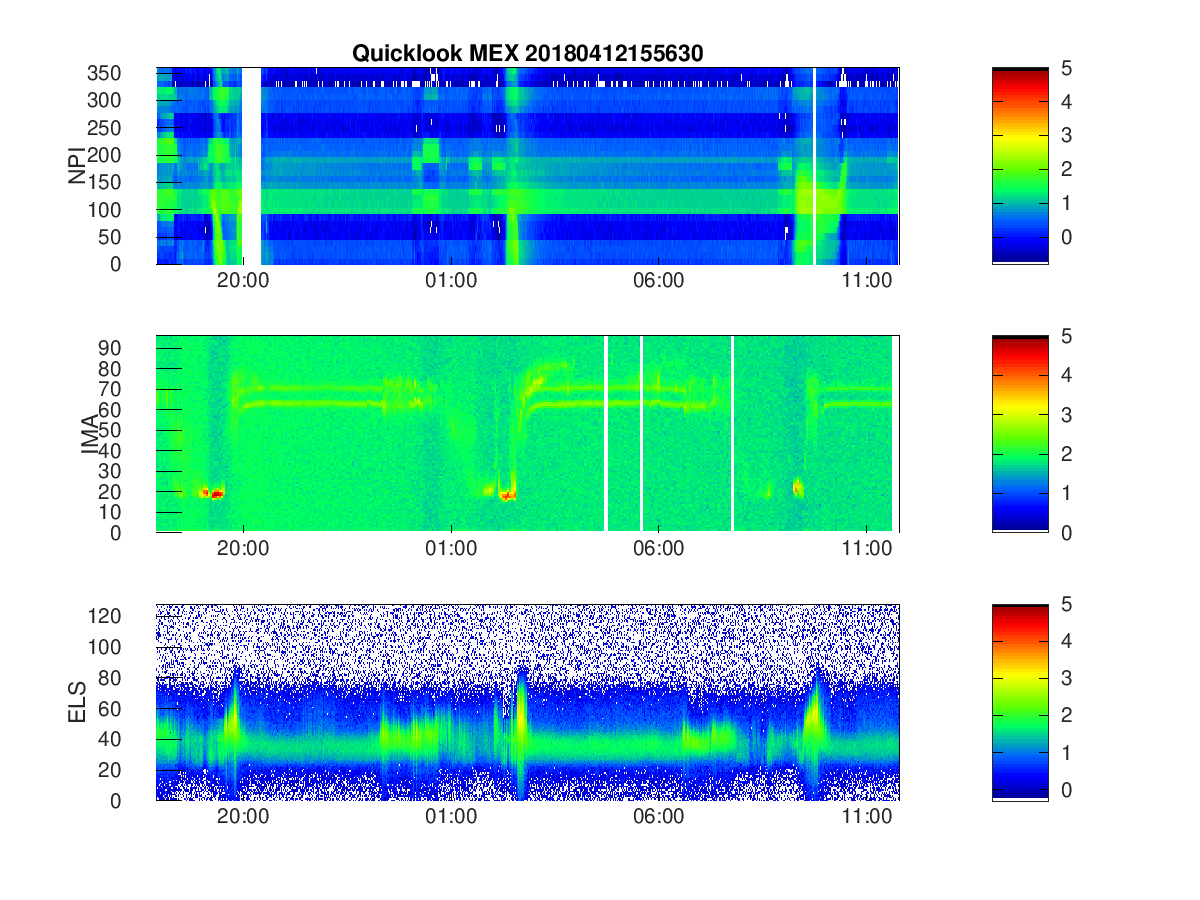Image resolution: width=1200 pixels, height=900 pixels.
Task: Click the 20:00 tick label under the IMA plot
Action: click(244, 550)
